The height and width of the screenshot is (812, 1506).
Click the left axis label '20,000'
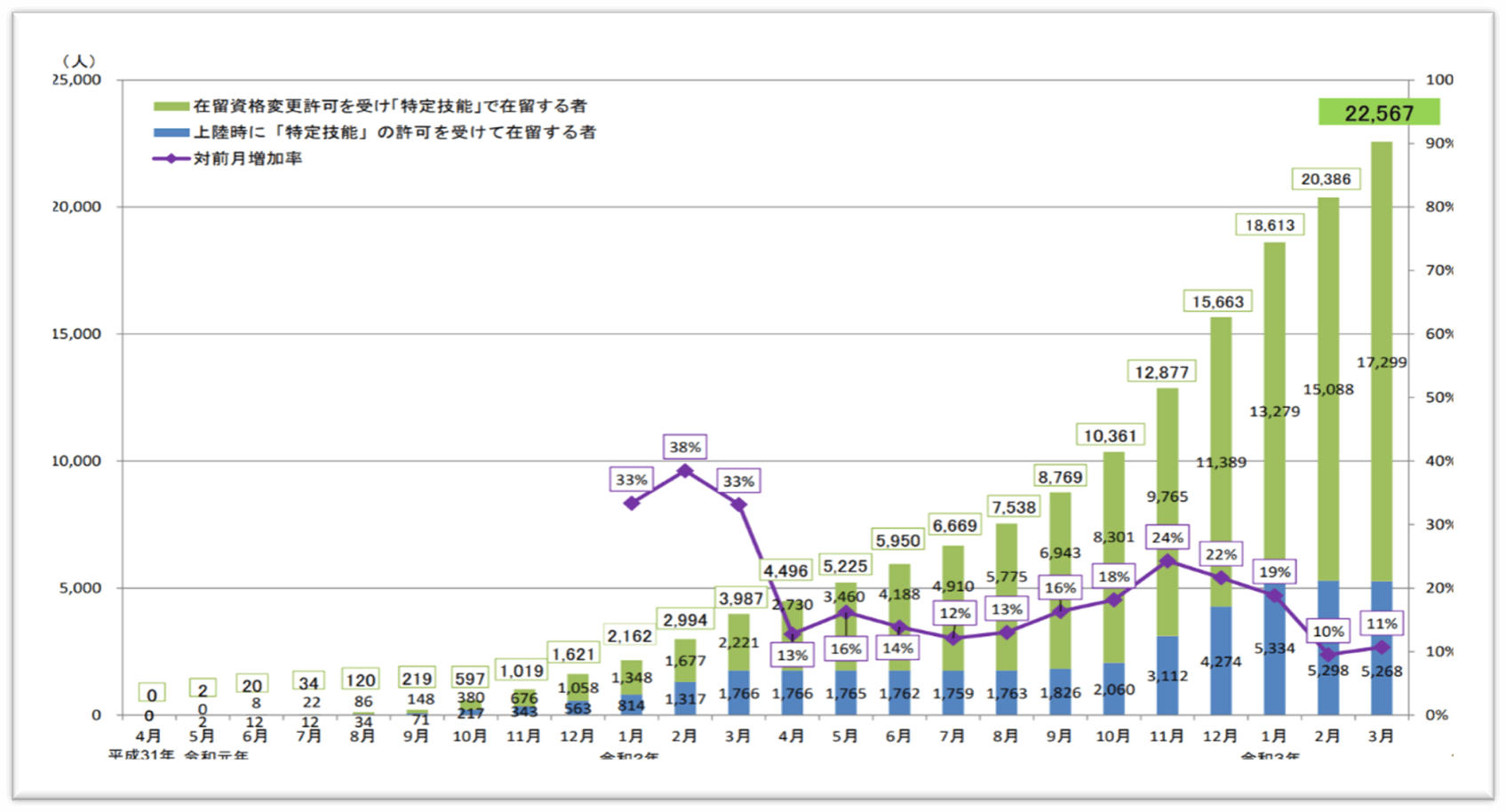pos(76,207)
